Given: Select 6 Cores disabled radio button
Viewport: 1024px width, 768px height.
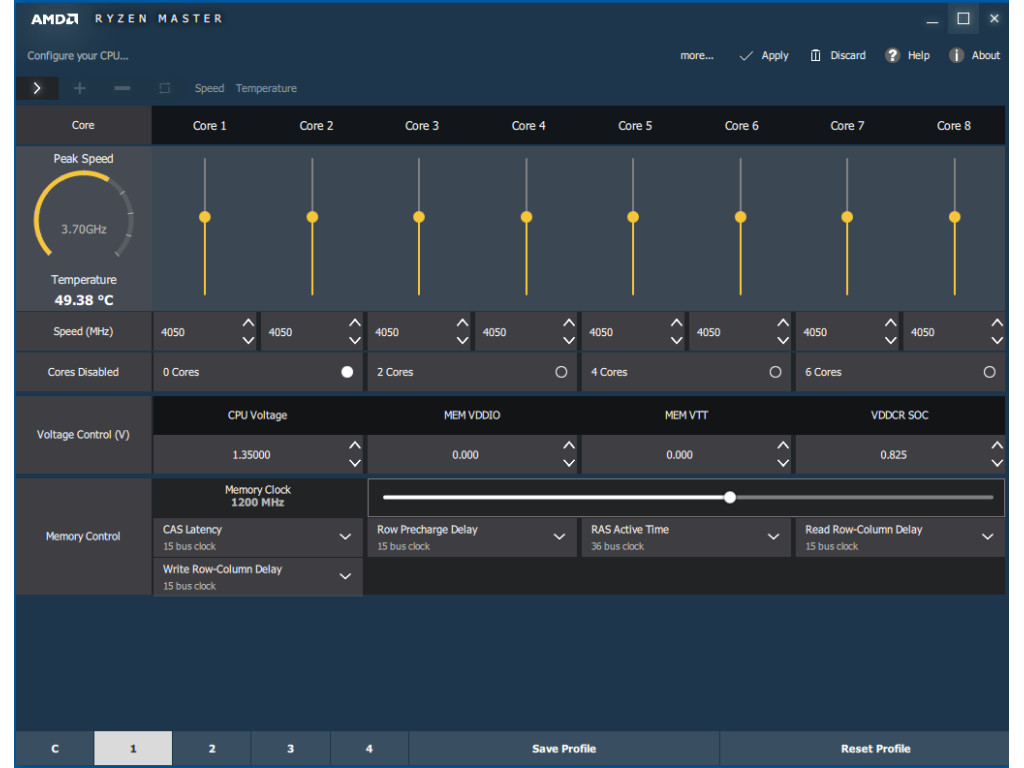Looking at the screenshot, I should coord(989,372).
